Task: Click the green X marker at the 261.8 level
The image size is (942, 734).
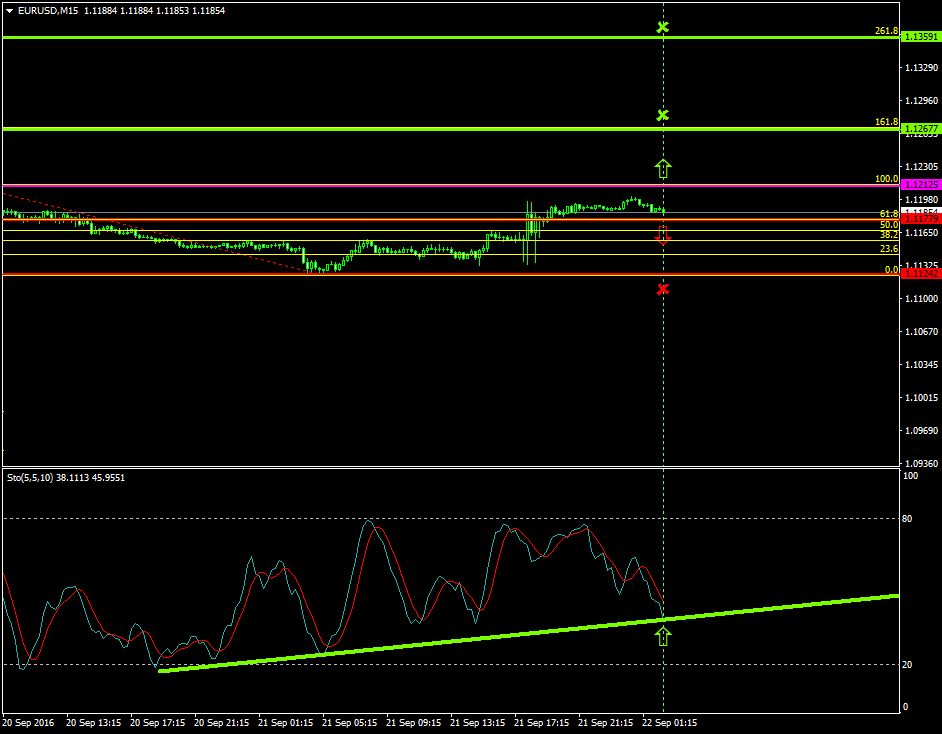Action: 662,27
